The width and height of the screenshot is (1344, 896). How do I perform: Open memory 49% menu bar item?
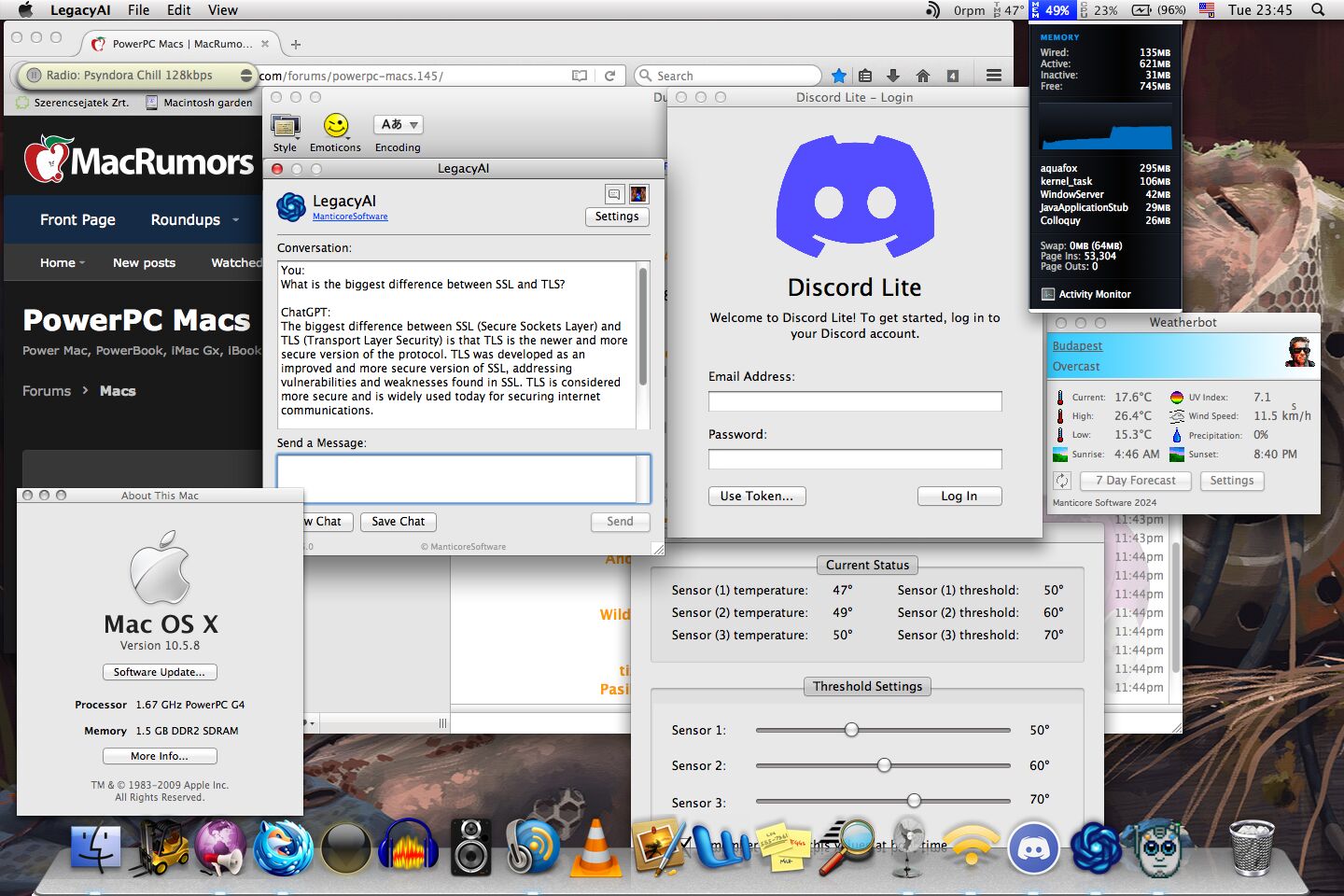point(1052,10)
